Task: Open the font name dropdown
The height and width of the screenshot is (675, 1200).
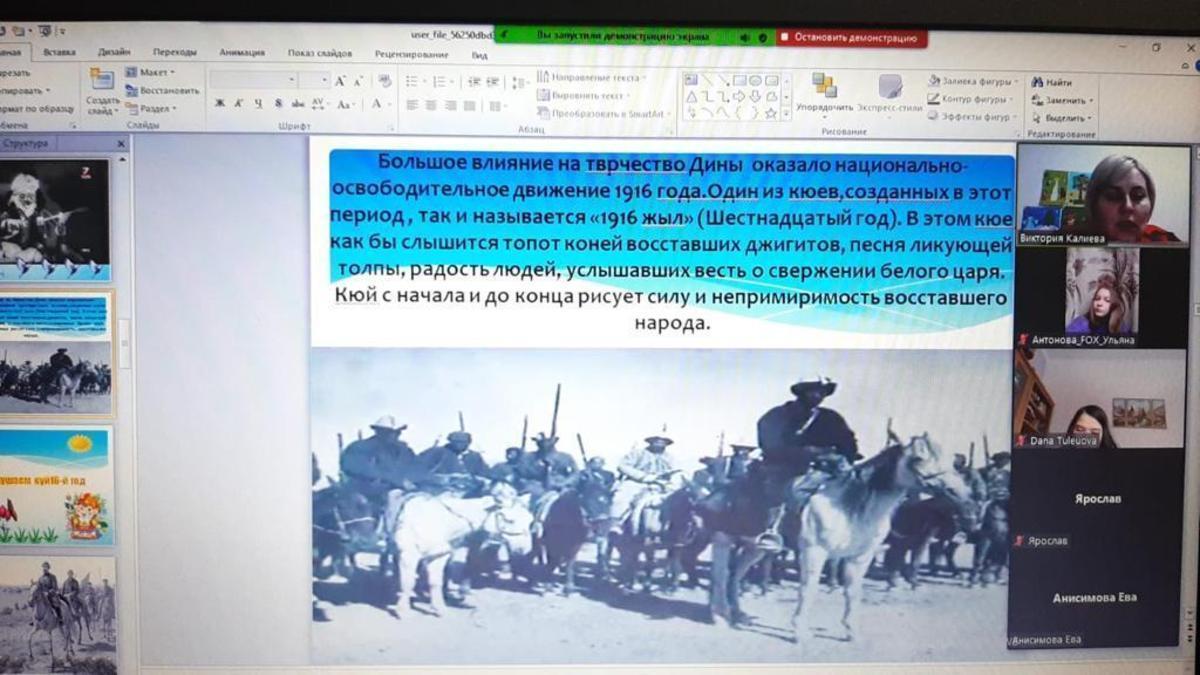Action: click(292, 81)
